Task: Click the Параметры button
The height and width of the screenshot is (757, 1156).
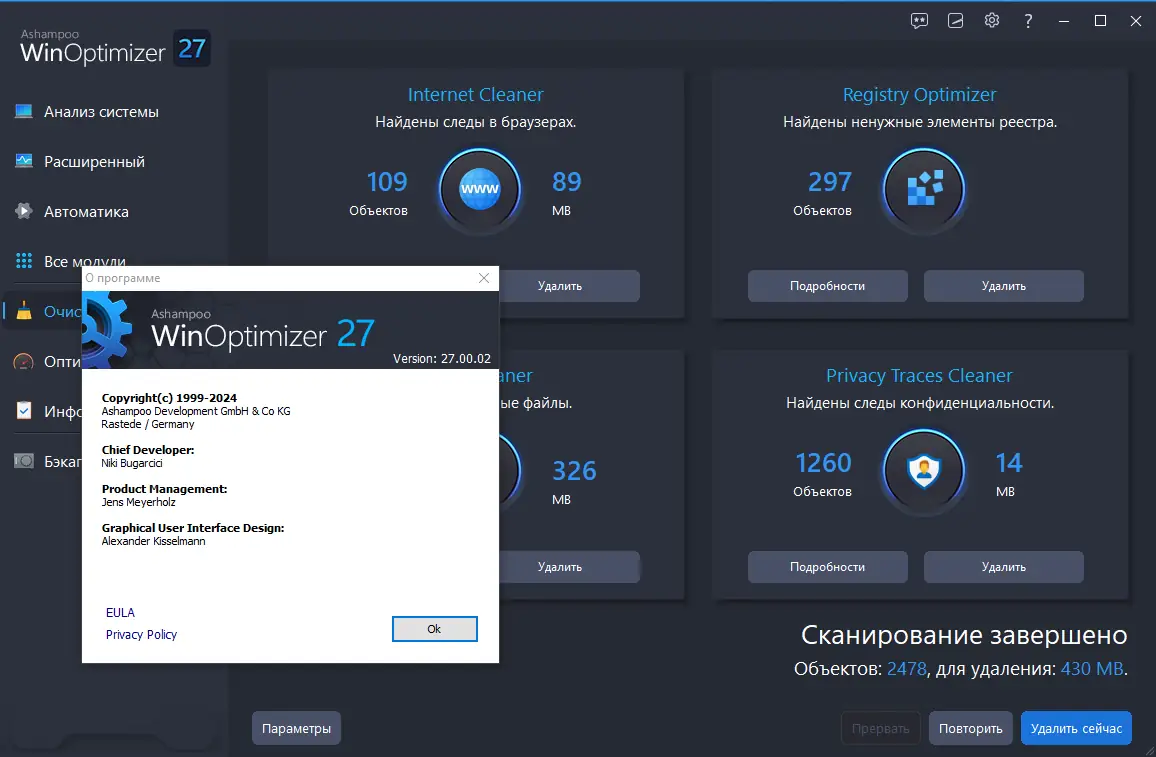Action: click(296, 728)
